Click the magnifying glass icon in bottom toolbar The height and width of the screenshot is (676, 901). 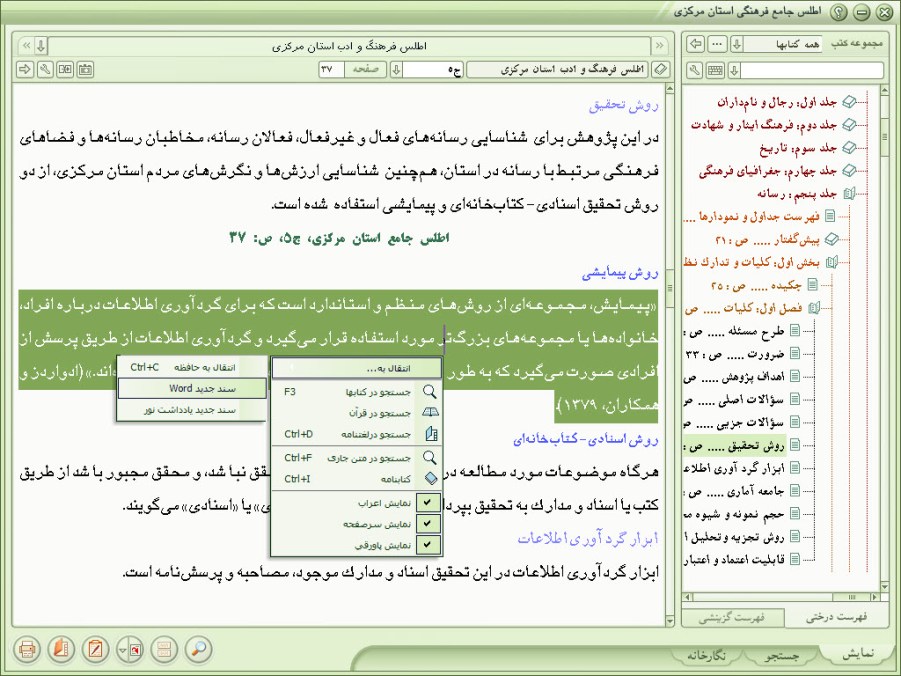coord(198,650)
